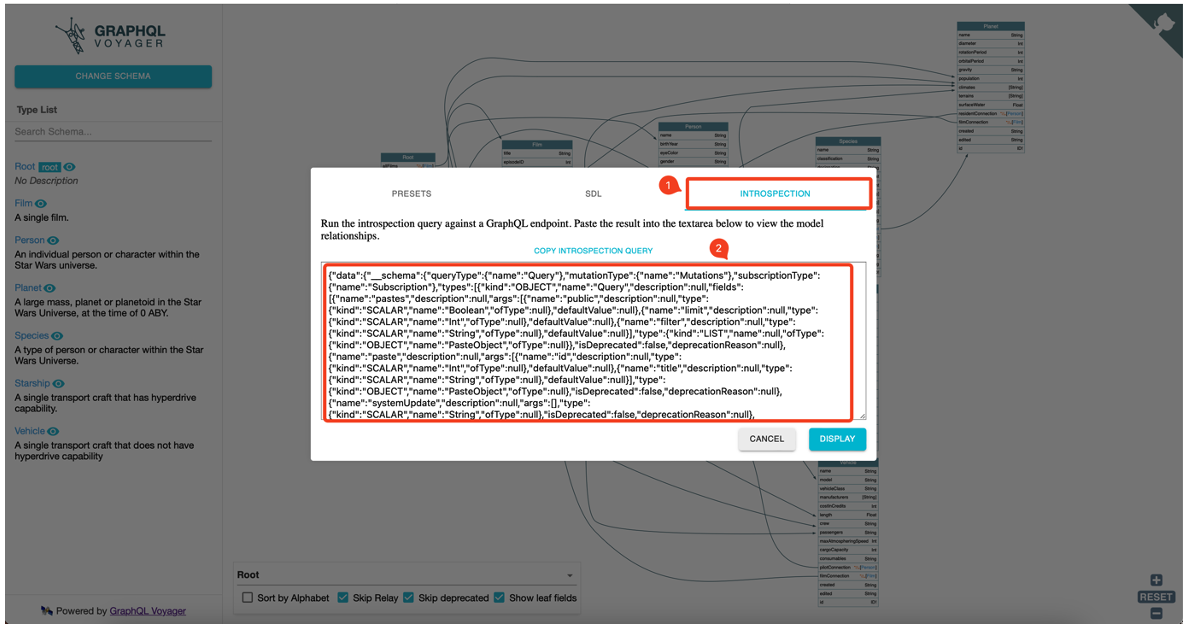Switch to the PRESETS tab

pos(411,193)
